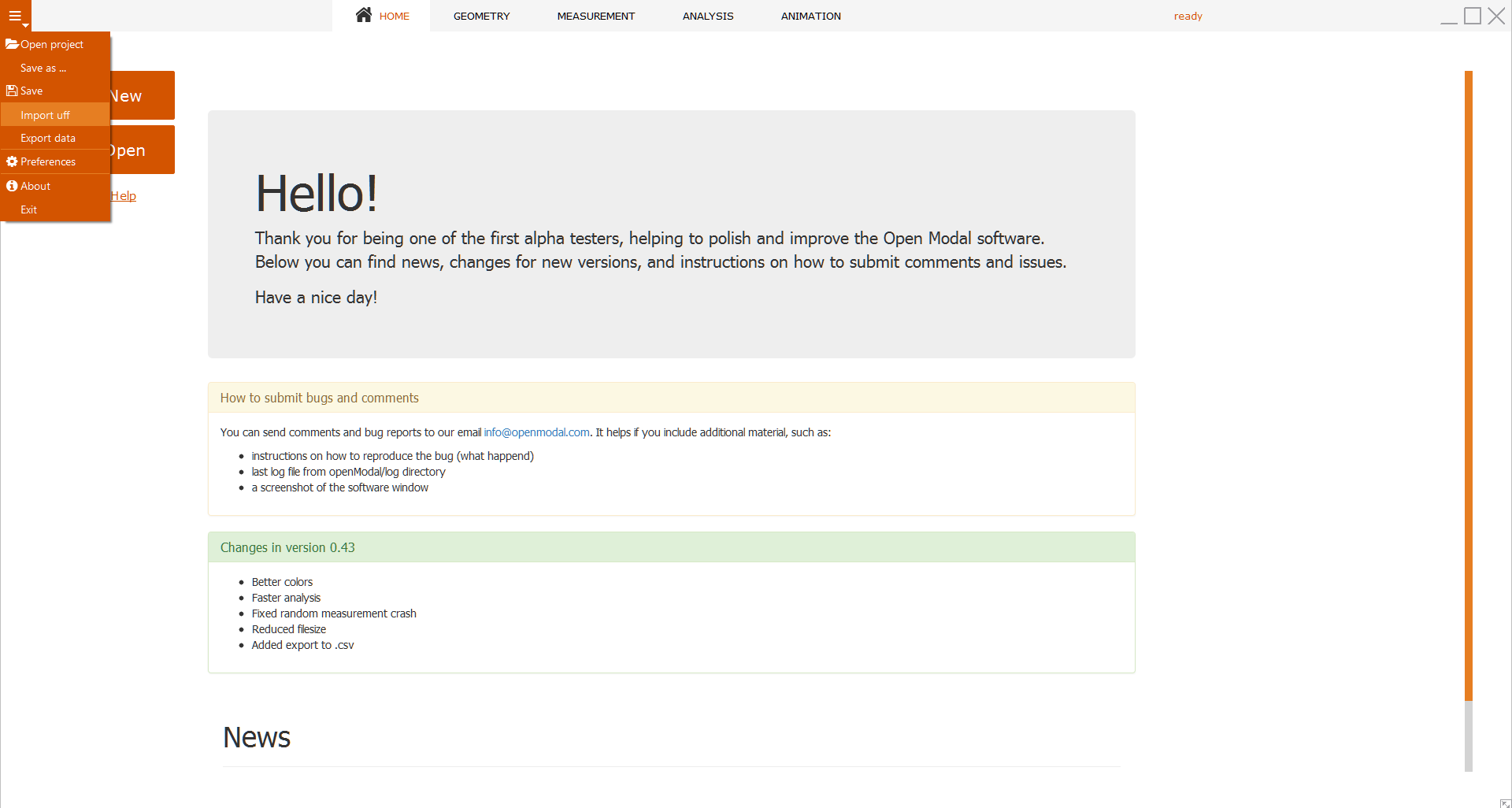Click the News heading

coord(257,737)
